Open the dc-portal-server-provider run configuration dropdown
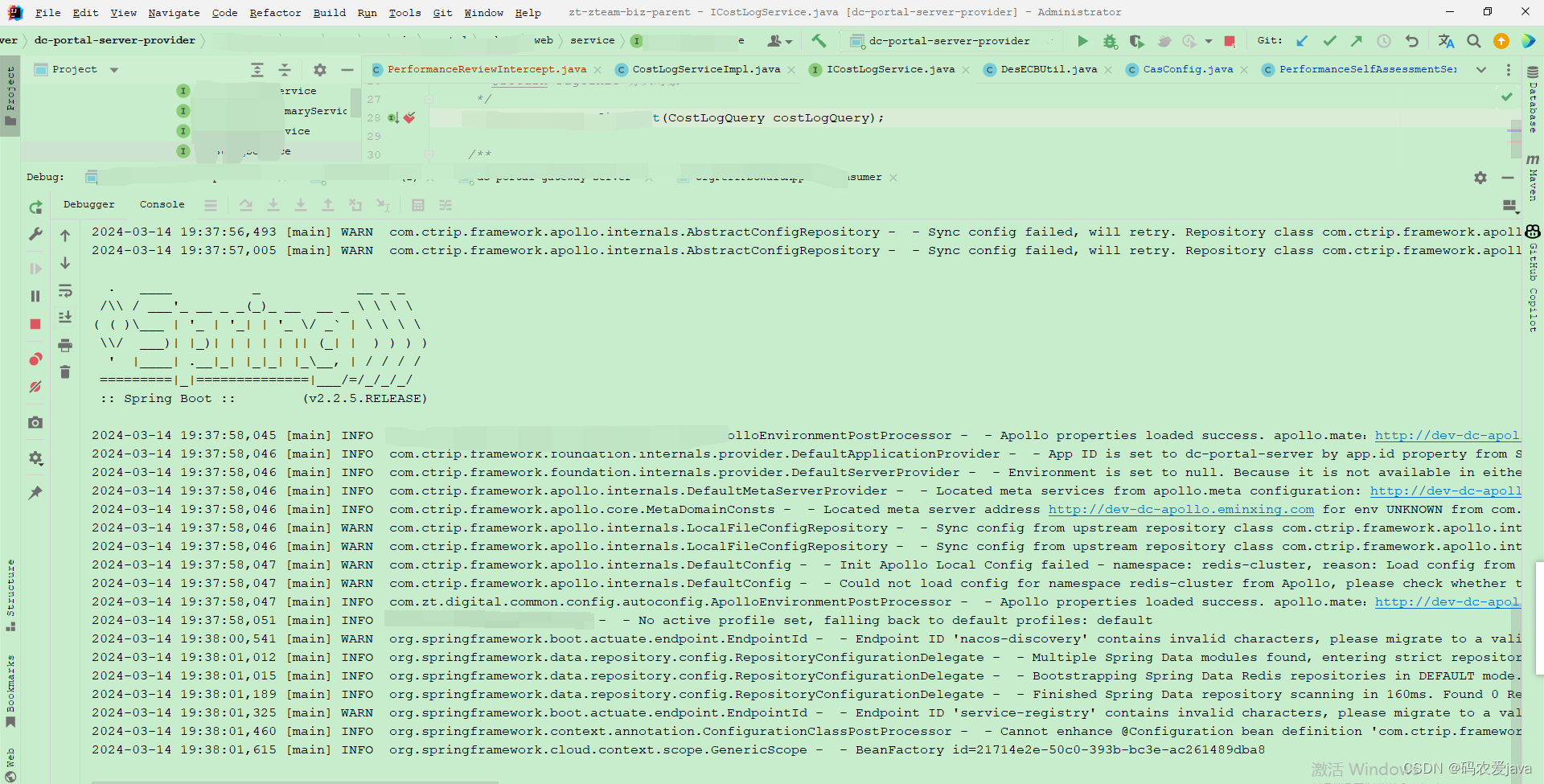The image size is (1544, 784). (x=949, y=41)
